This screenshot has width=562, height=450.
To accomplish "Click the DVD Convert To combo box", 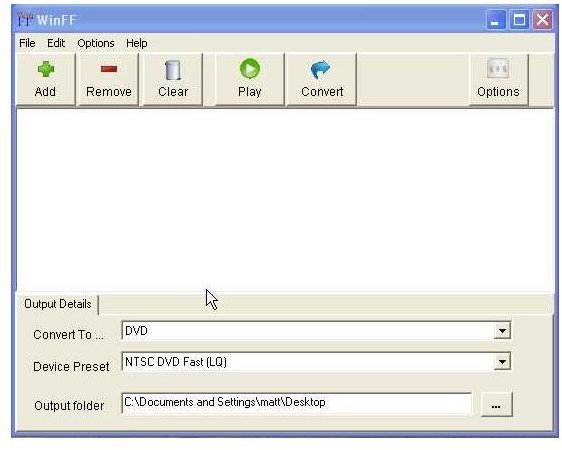I will (316, 331).
